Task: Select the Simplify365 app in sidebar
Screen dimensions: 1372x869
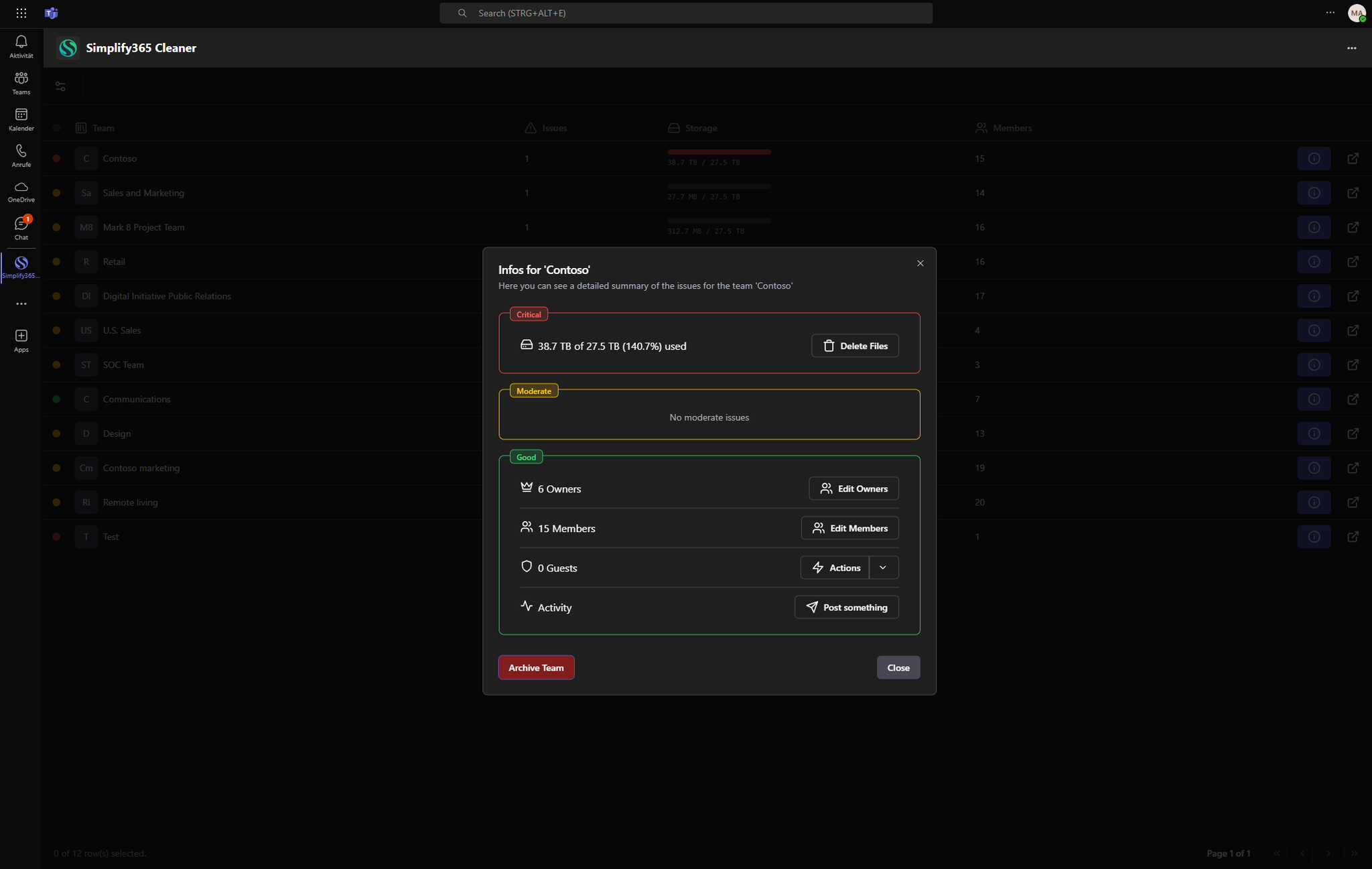Action: [21, 267]
